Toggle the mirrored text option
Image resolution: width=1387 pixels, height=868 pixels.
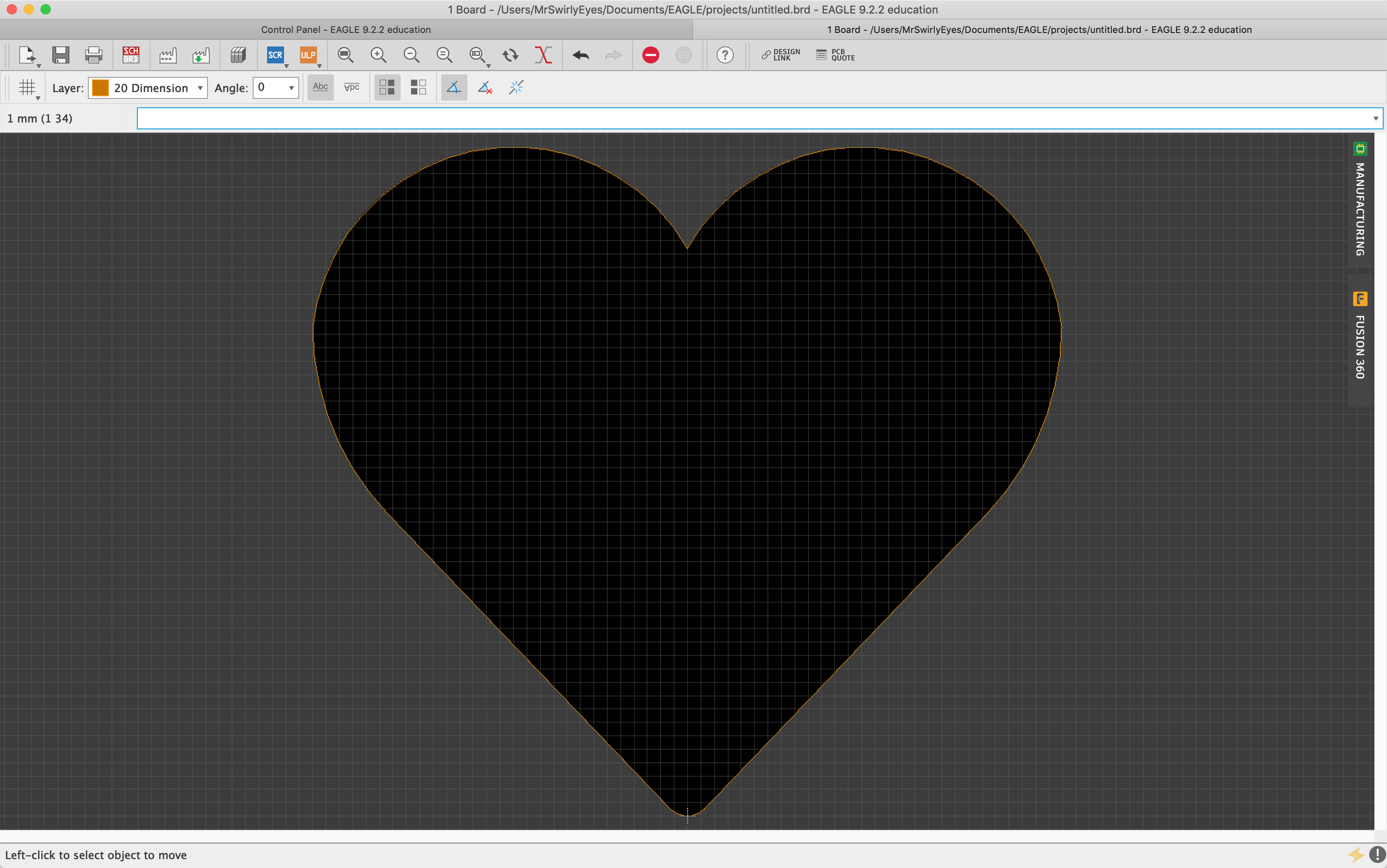pos(352,87)
